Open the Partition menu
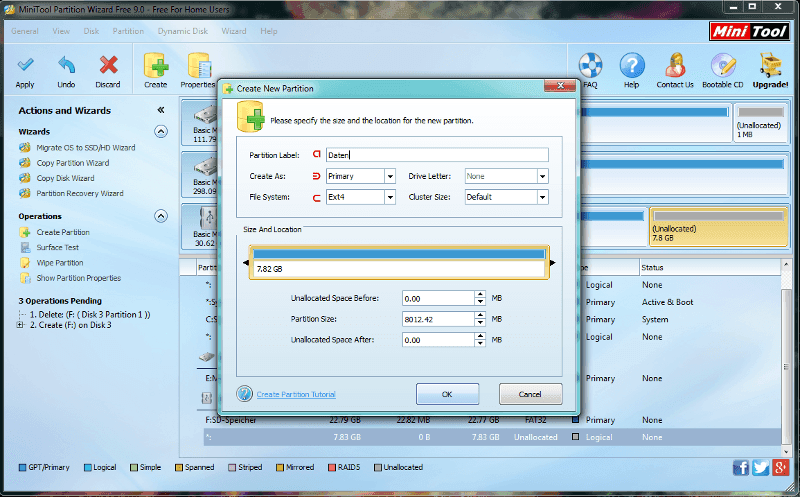Viewport: 800px width, 497px height. point(128,31)
